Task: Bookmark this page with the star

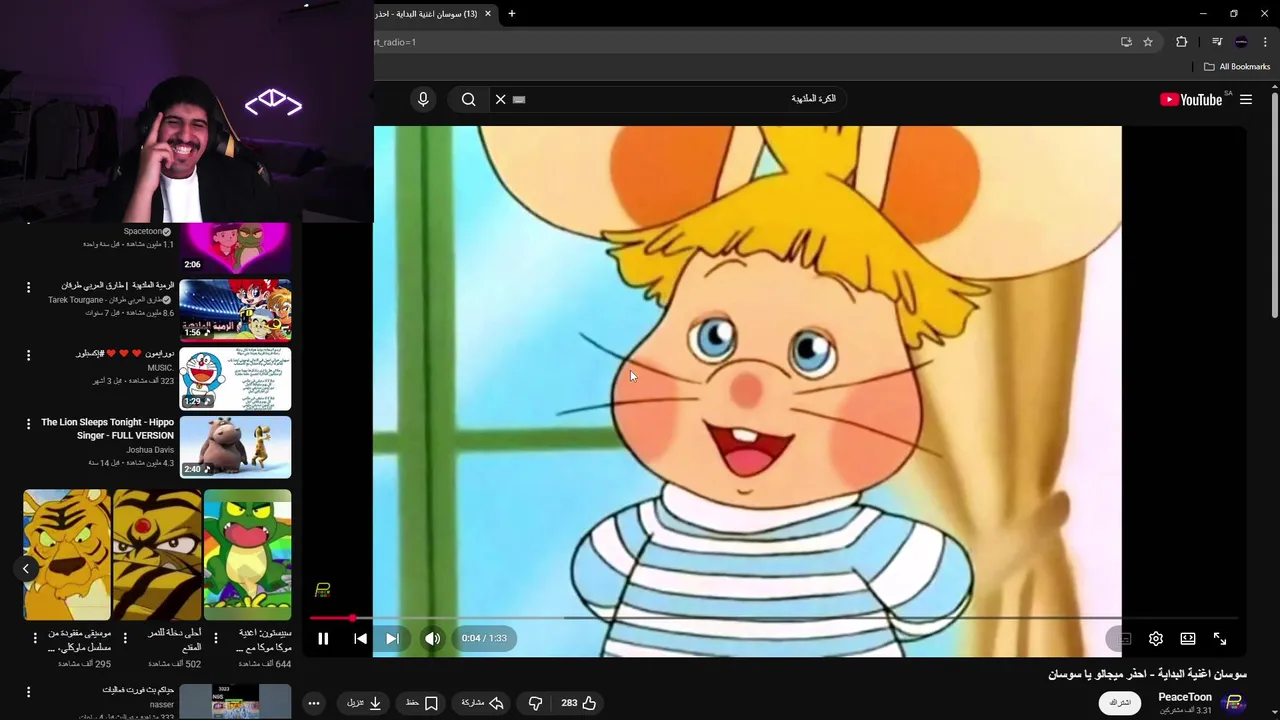Action: pyautogui.click(x=1148, y=42)
